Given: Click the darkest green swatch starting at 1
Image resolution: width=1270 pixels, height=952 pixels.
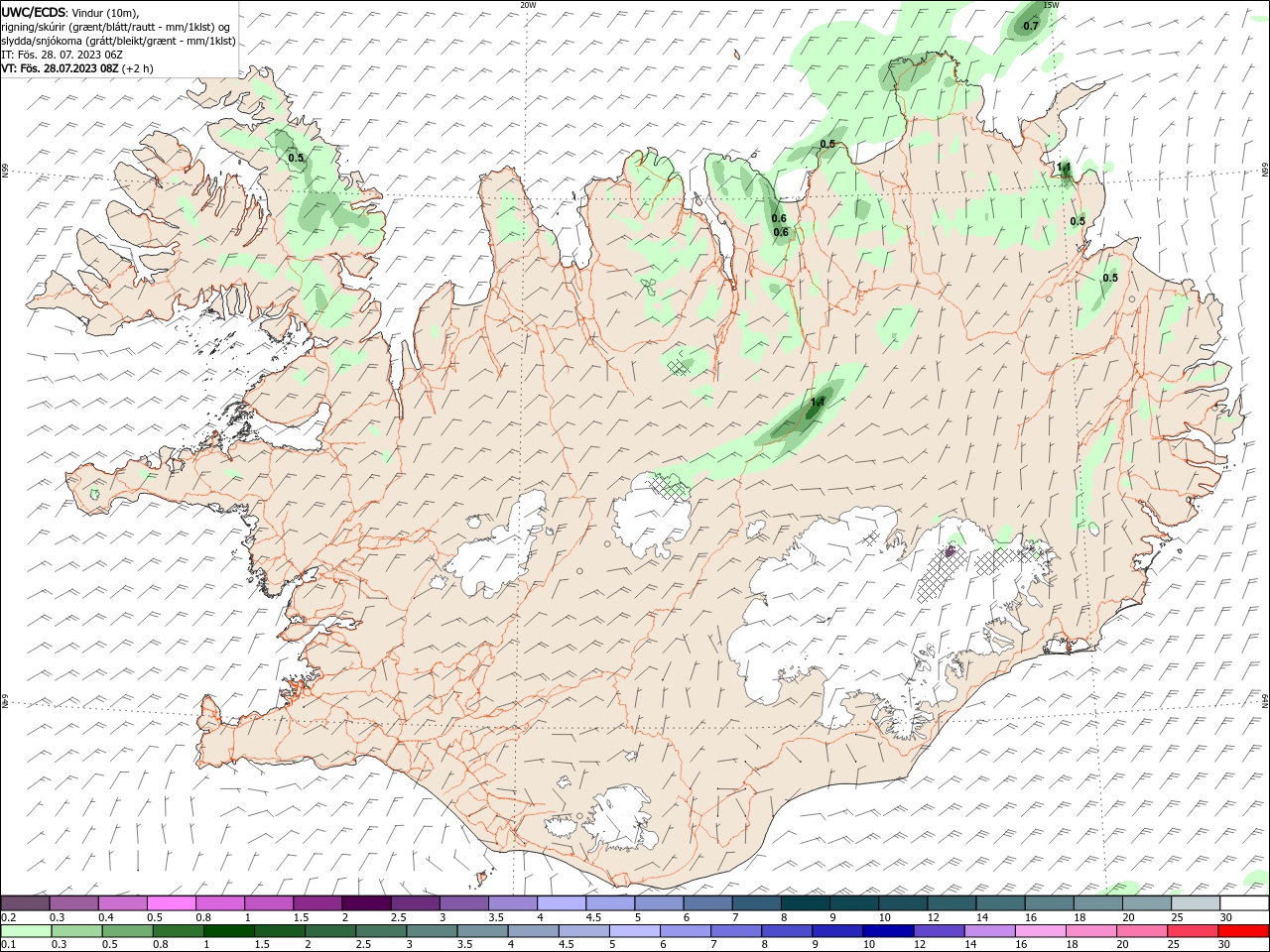Looking at the screenshot, I should [x=228, y=931].
